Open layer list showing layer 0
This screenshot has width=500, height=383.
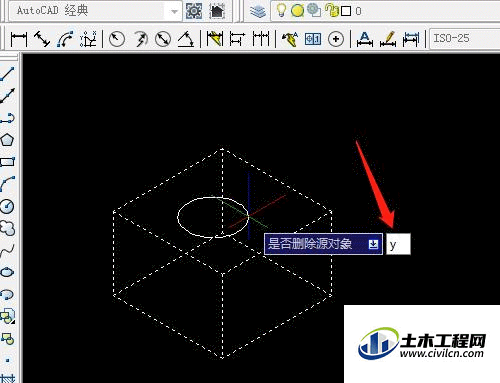coord(385,11)
